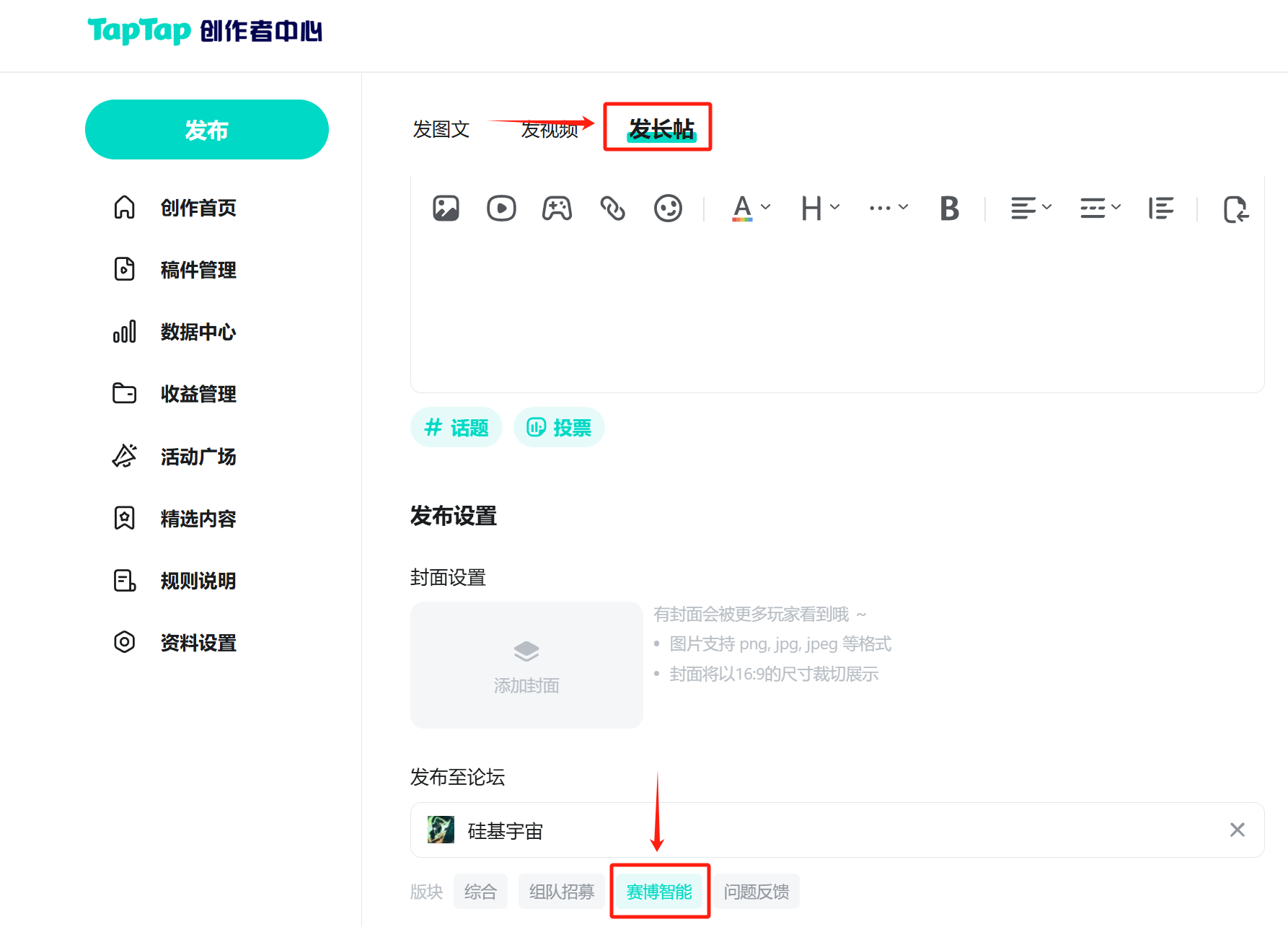Select the 综合 section tag
Image resolution: width=1288 pixels, height=927 pixels.
pyautogui.click(x=480, y=892)
